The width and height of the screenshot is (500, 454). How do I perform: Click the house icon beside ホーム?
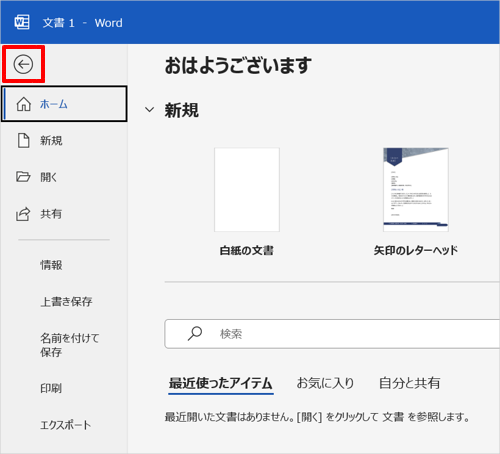[24, 104]
